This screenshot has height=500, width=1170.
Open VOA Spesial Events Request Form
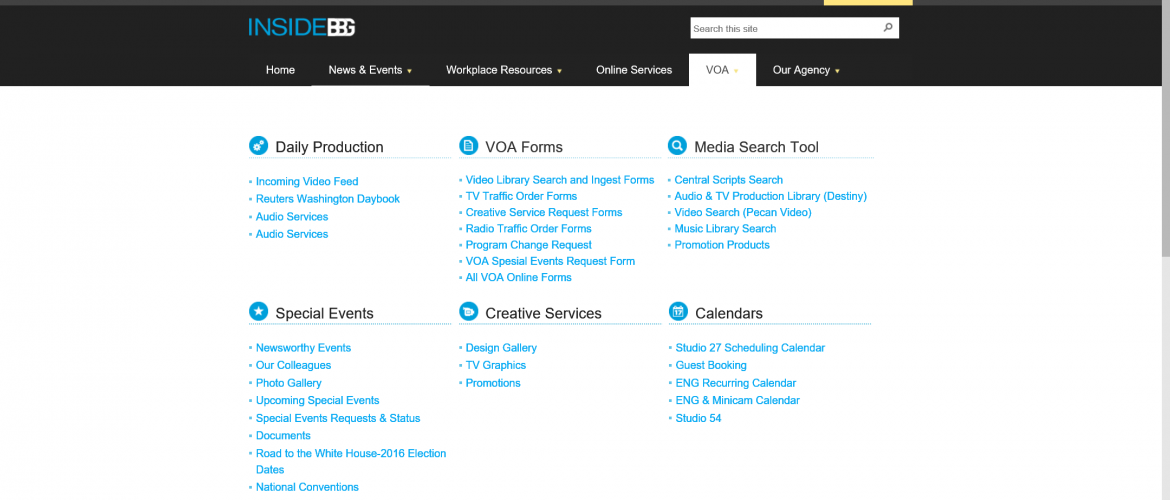point(550,261)
